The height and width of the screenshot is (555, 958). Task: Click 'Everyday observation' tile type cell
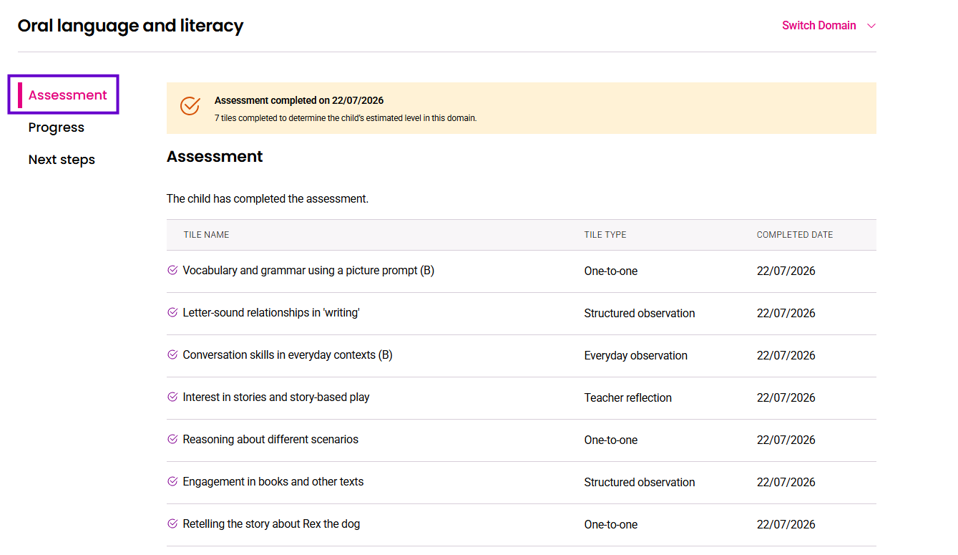click(x=635, y=355)
